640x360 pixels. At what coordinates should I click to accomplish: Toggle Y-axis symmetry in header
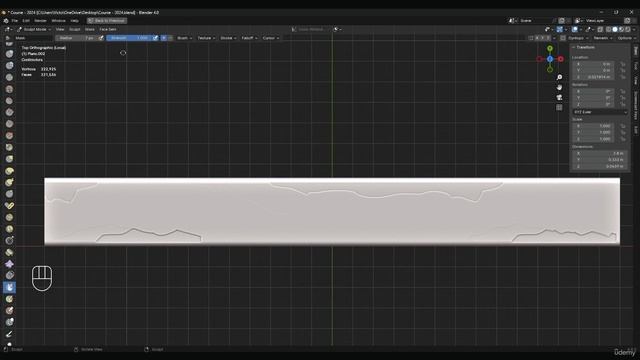click(x=542, y=38)
